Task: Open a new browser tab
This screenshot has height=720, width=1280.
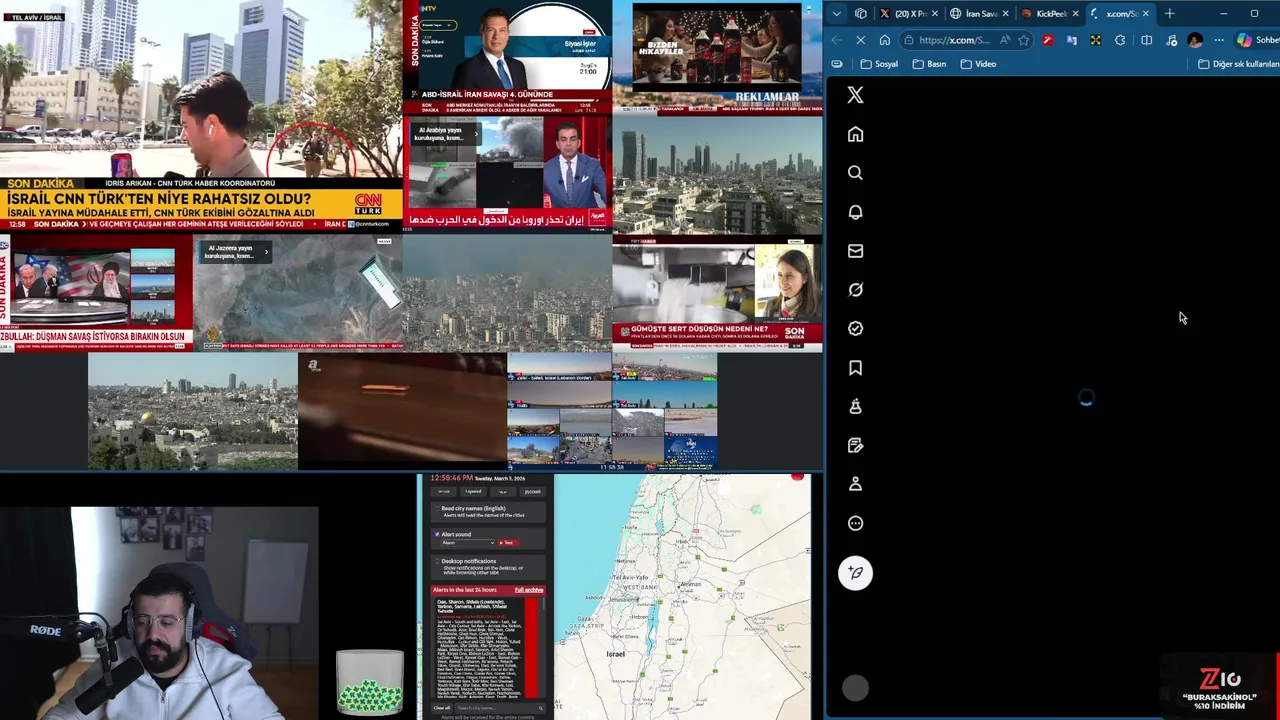Action: coord(1169,14)
